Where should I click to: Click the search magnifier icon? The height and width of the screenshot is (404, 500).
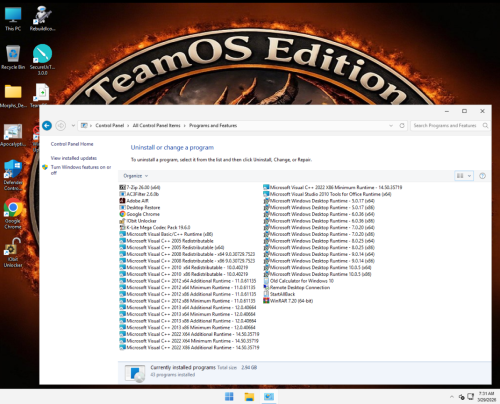click(485, 126)
